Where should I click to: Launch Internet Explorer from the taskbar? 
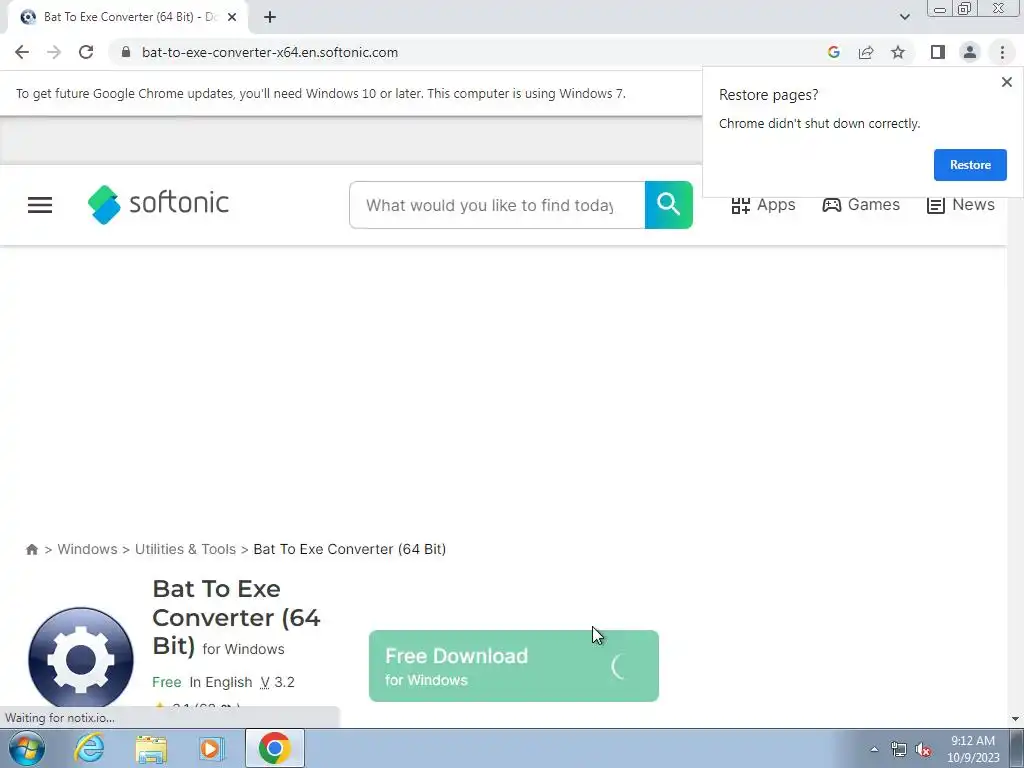(x=89, y=748)
